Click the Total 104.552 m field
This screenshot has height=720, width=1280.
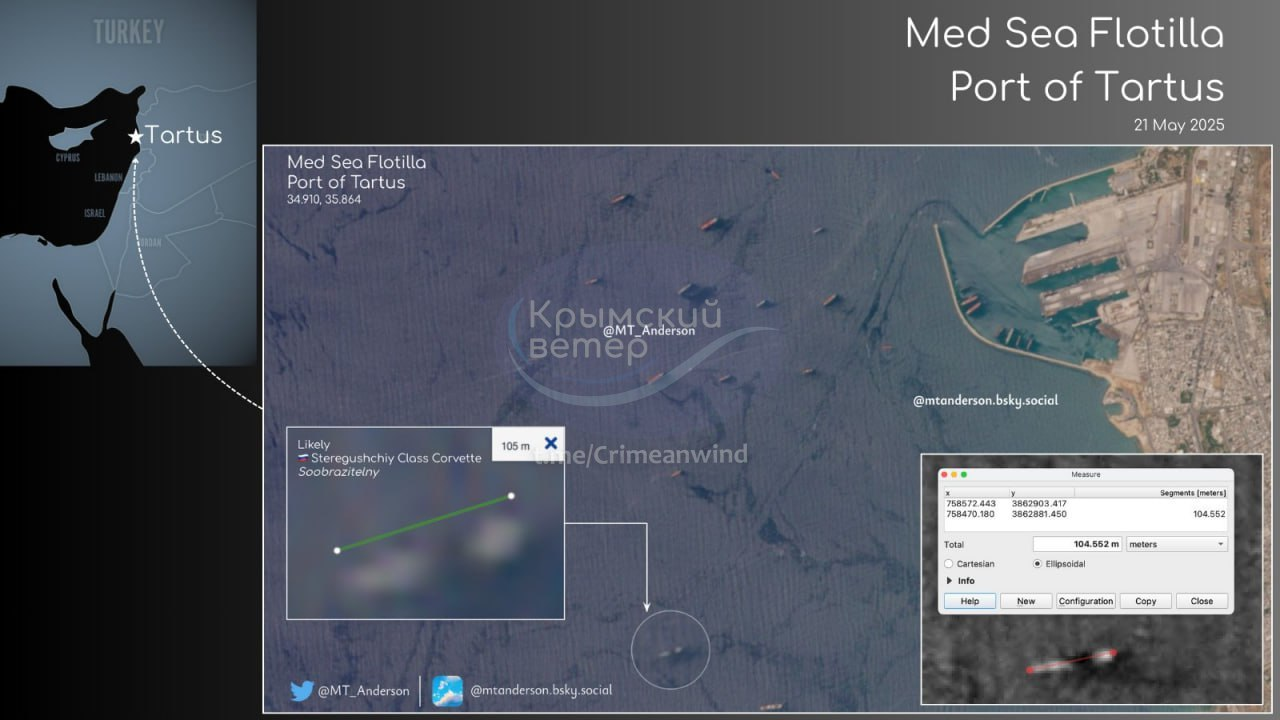tap(1077, 544)
